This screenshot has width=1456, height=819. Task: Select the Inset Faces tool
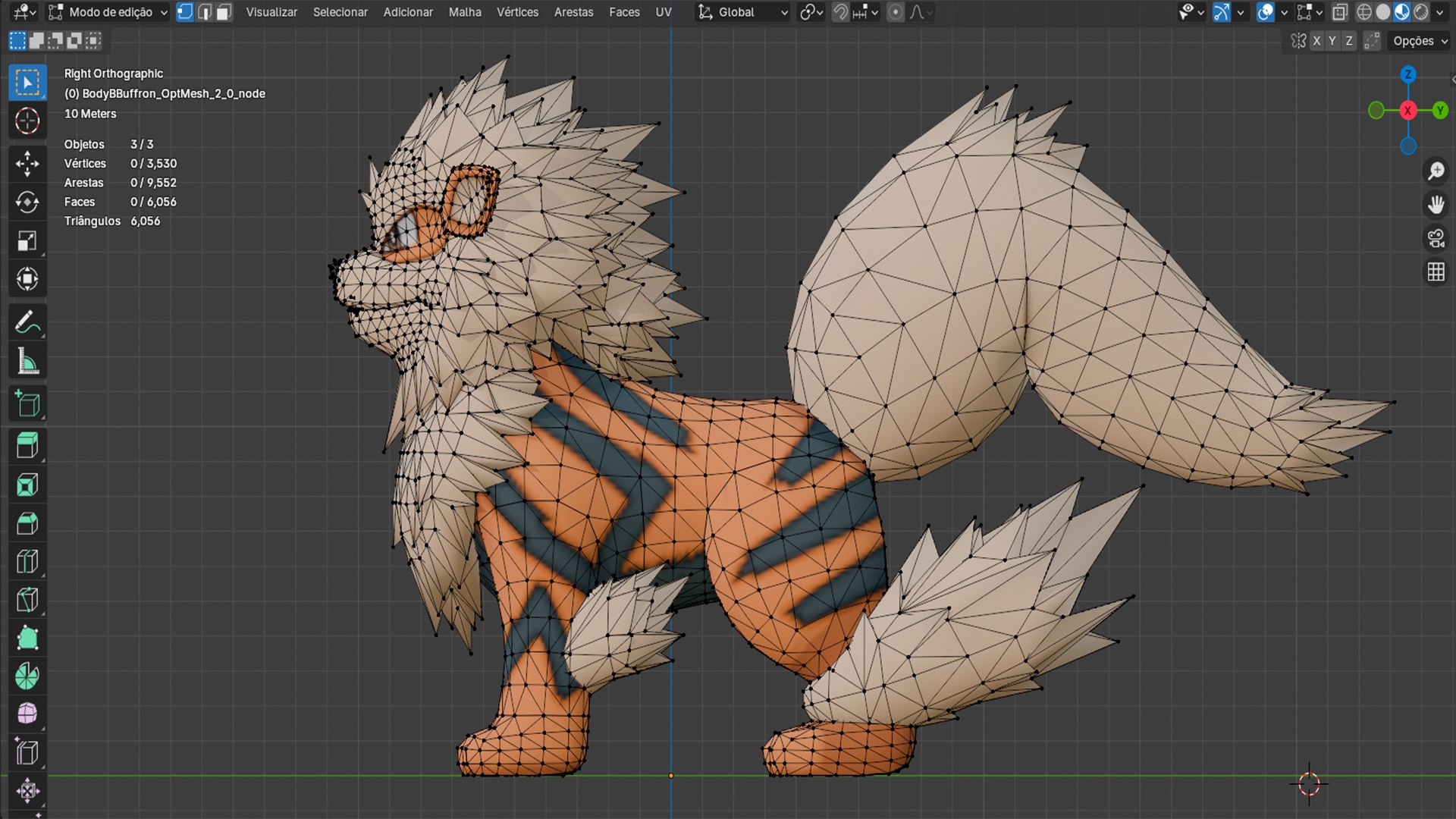point(27,485)
